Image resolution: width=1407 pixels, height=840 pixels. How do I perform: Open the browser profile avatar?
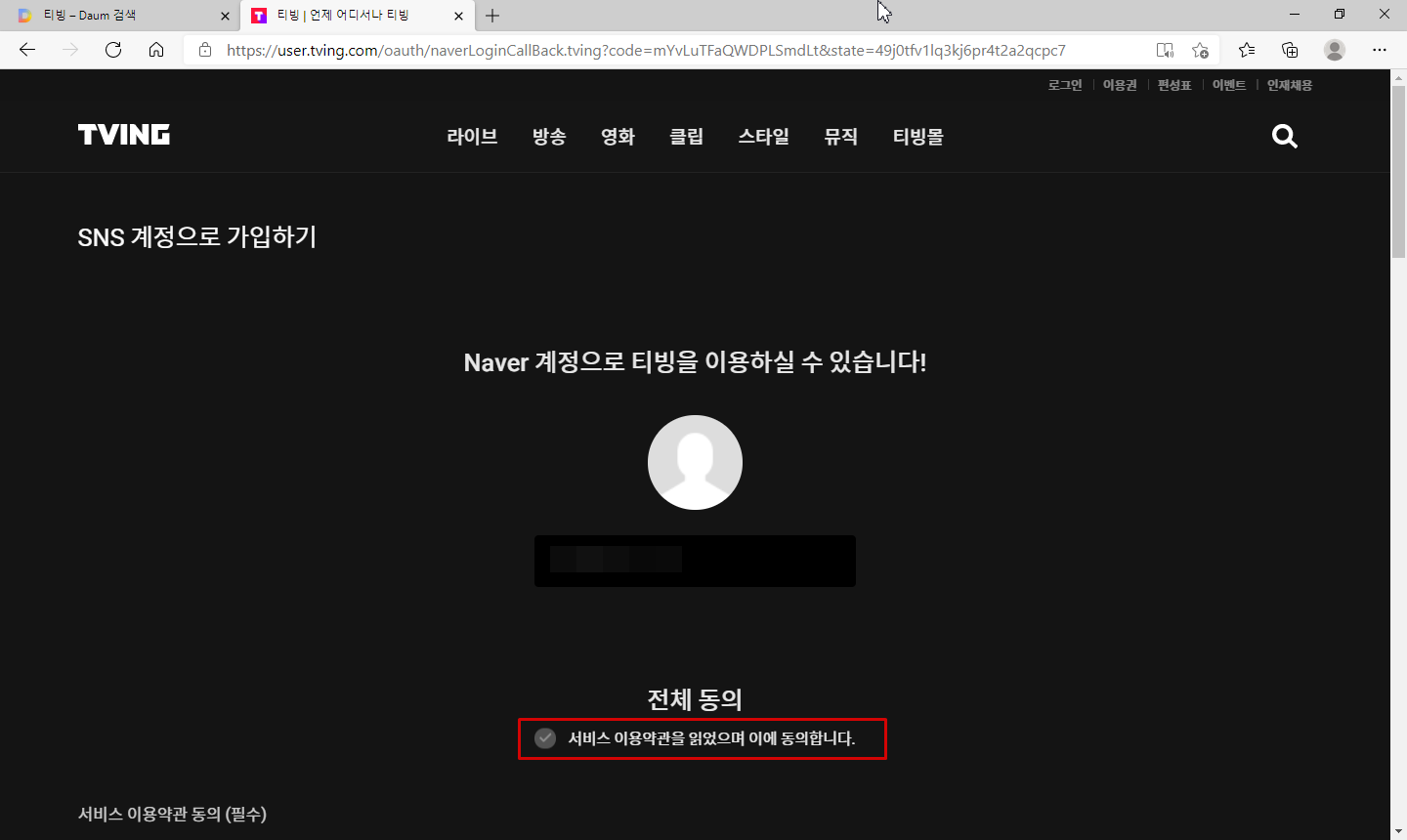click(x=1335, y=50)
